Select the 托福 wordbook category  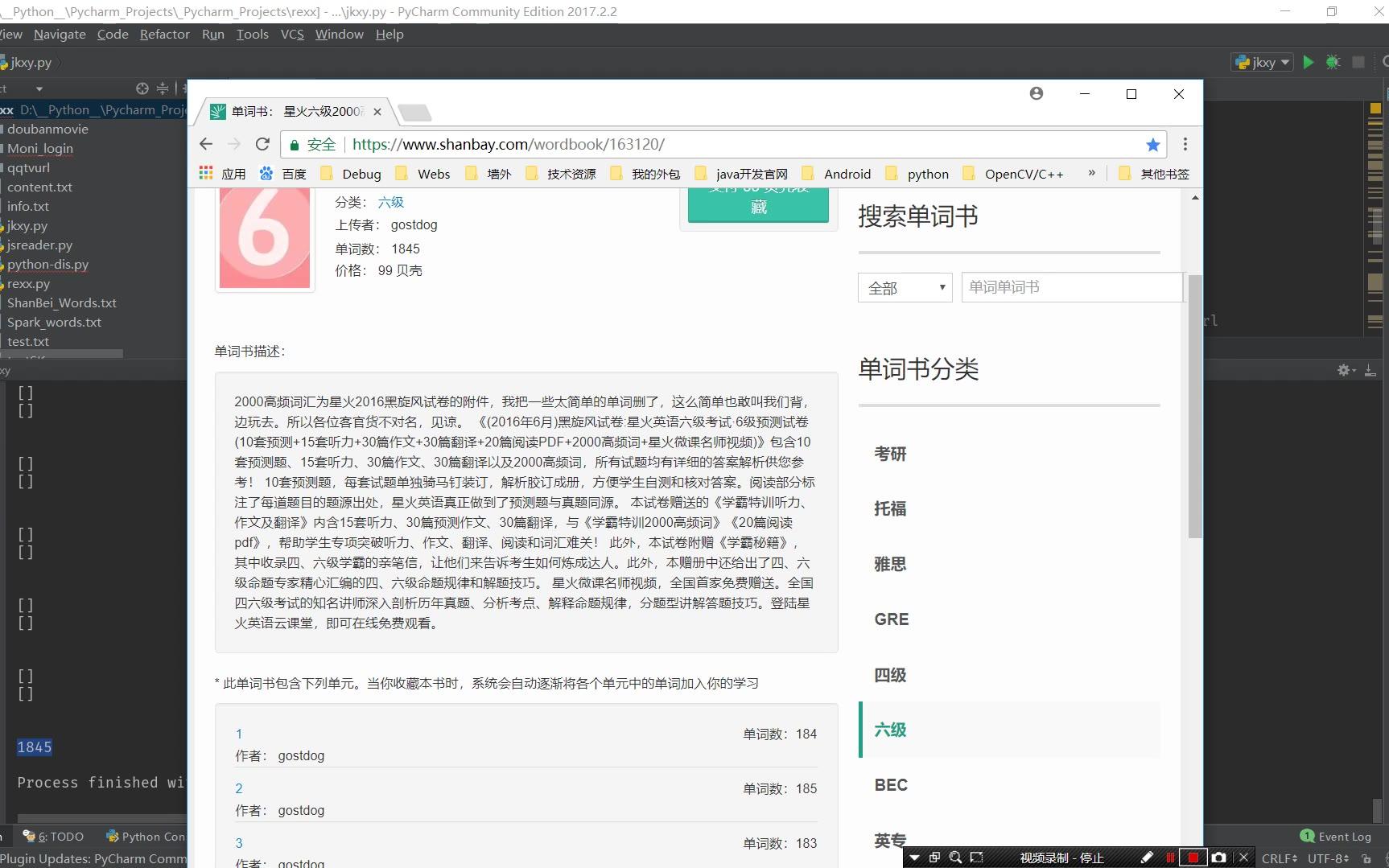(x=890, y=508)
